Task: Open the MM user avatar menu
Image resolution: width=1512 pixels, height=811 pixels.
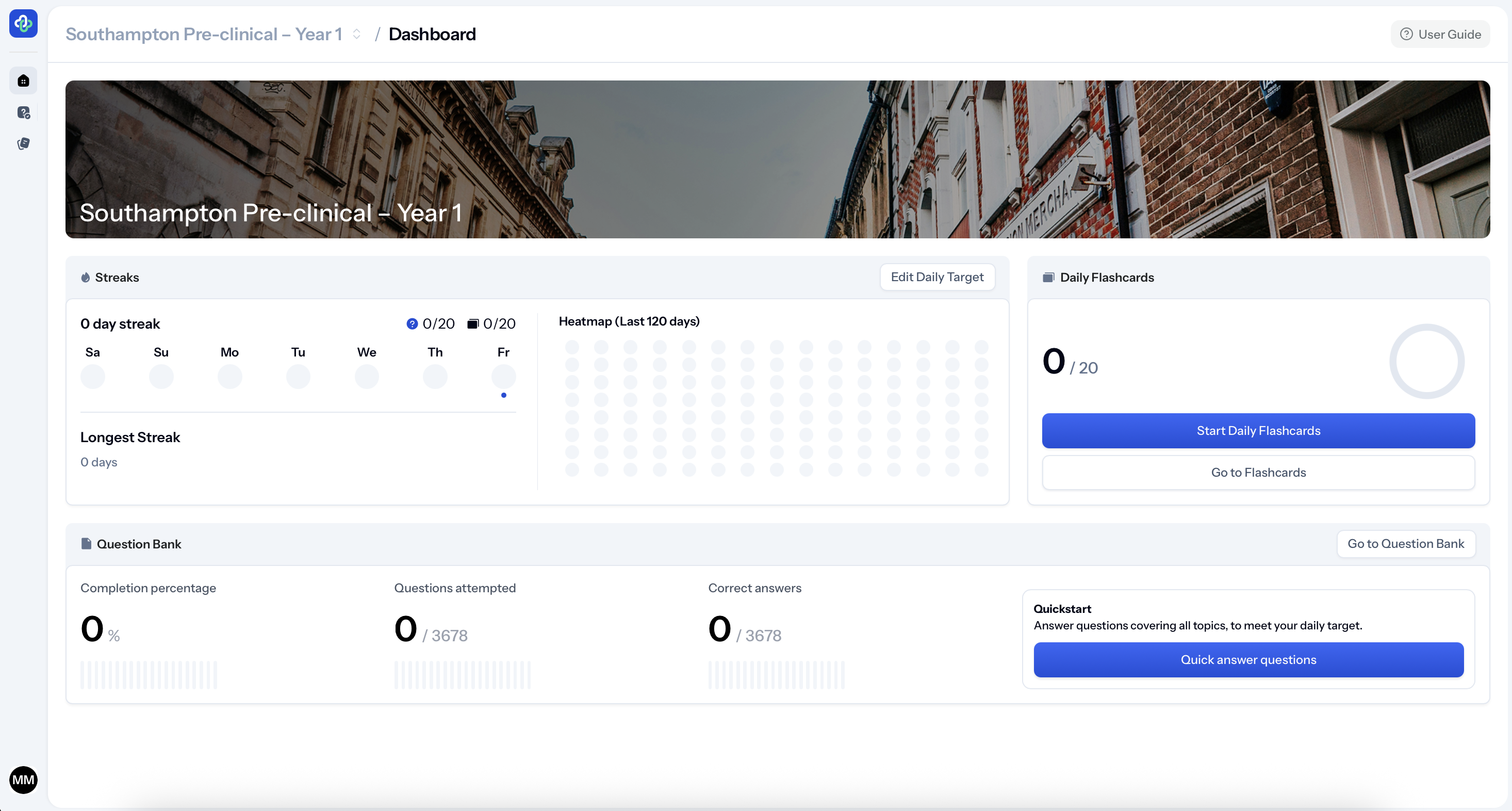Action: [24, 780]
